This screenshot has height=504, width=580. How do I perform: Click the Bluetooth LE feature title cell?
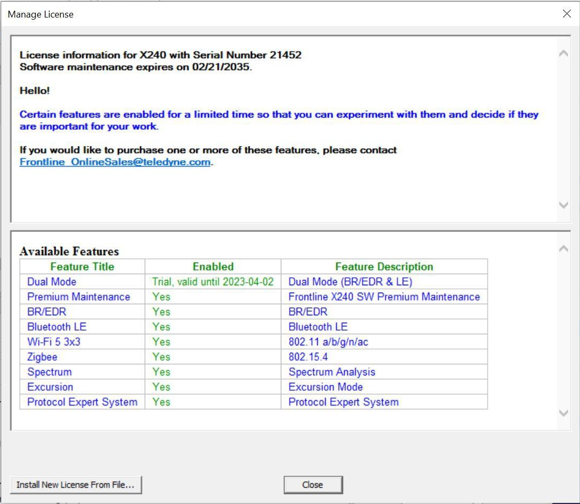[x=82, y=327]
